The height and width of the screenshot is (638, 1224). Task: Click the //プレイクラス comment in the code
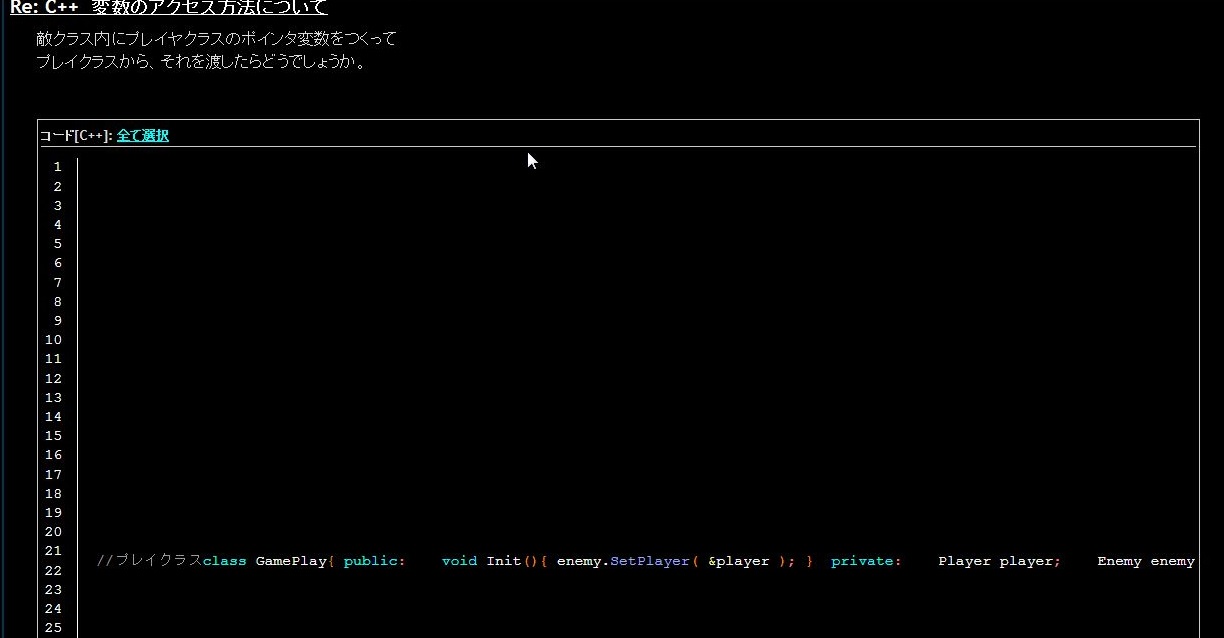pyautogui.click(x=149, y=561)
